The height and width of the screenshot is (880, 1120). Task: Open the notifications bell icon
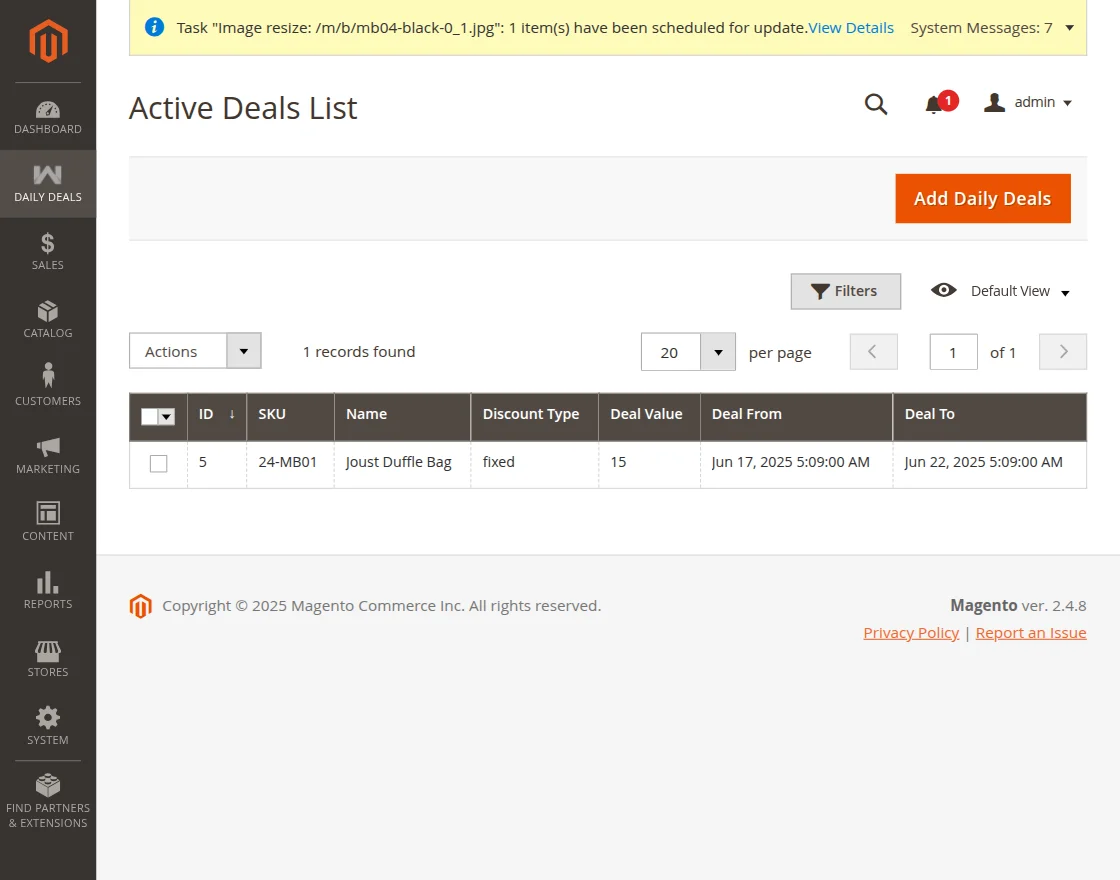pyautogui.click(x=934, y=104)
